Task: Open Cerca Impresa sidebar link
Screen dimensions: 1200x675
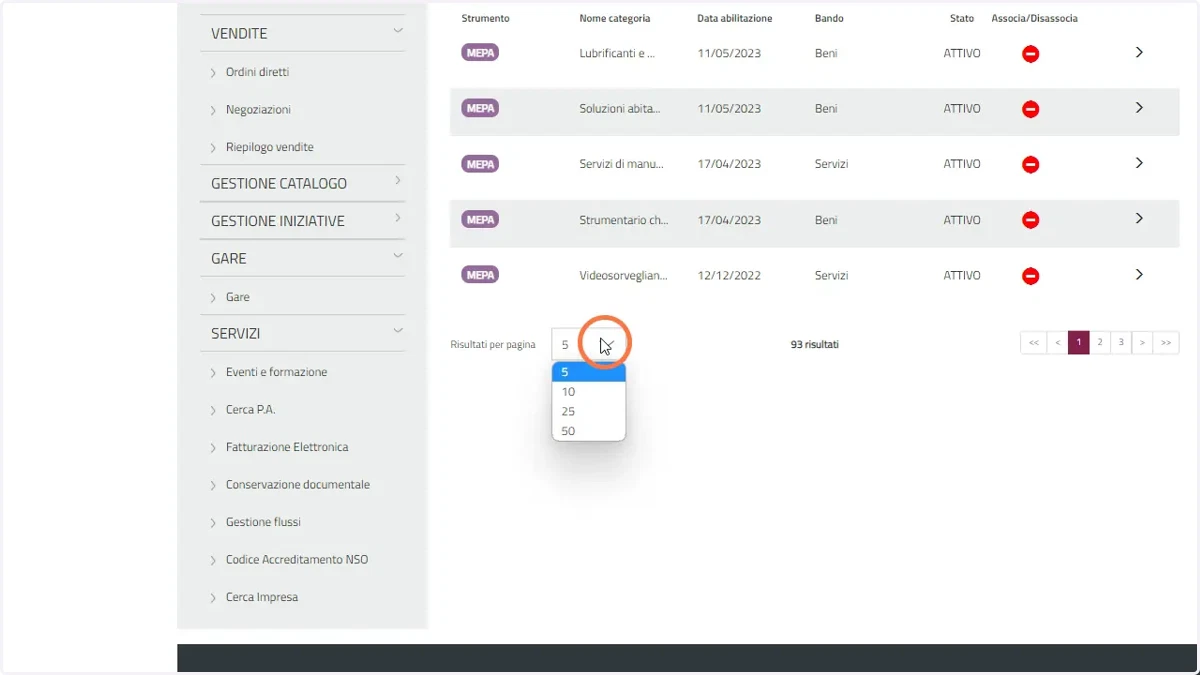Action: 262,597
